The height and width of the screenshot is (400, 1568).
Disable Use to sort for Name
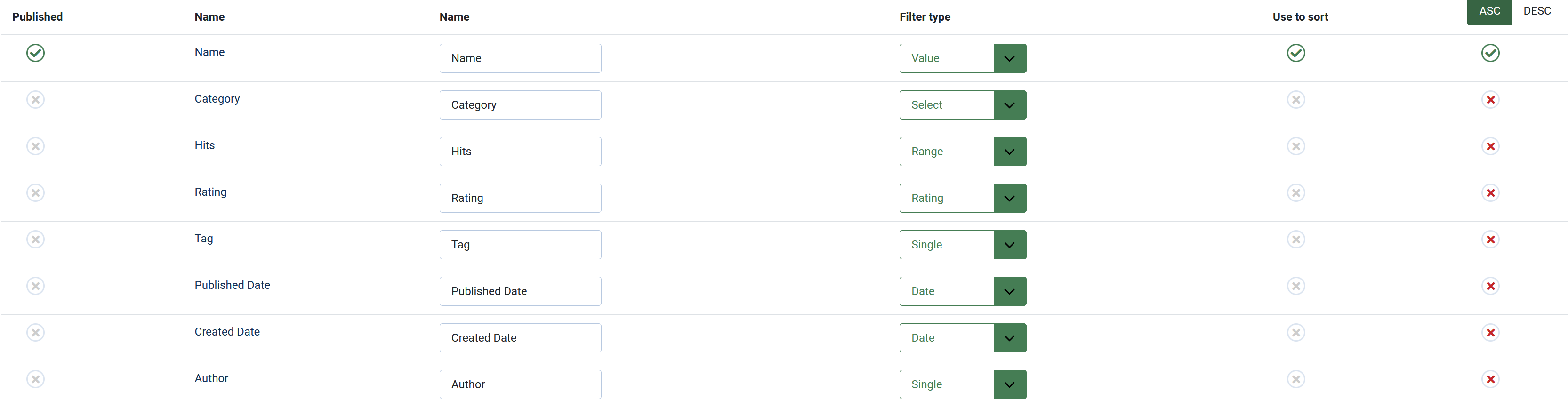tap(1296, 53)
